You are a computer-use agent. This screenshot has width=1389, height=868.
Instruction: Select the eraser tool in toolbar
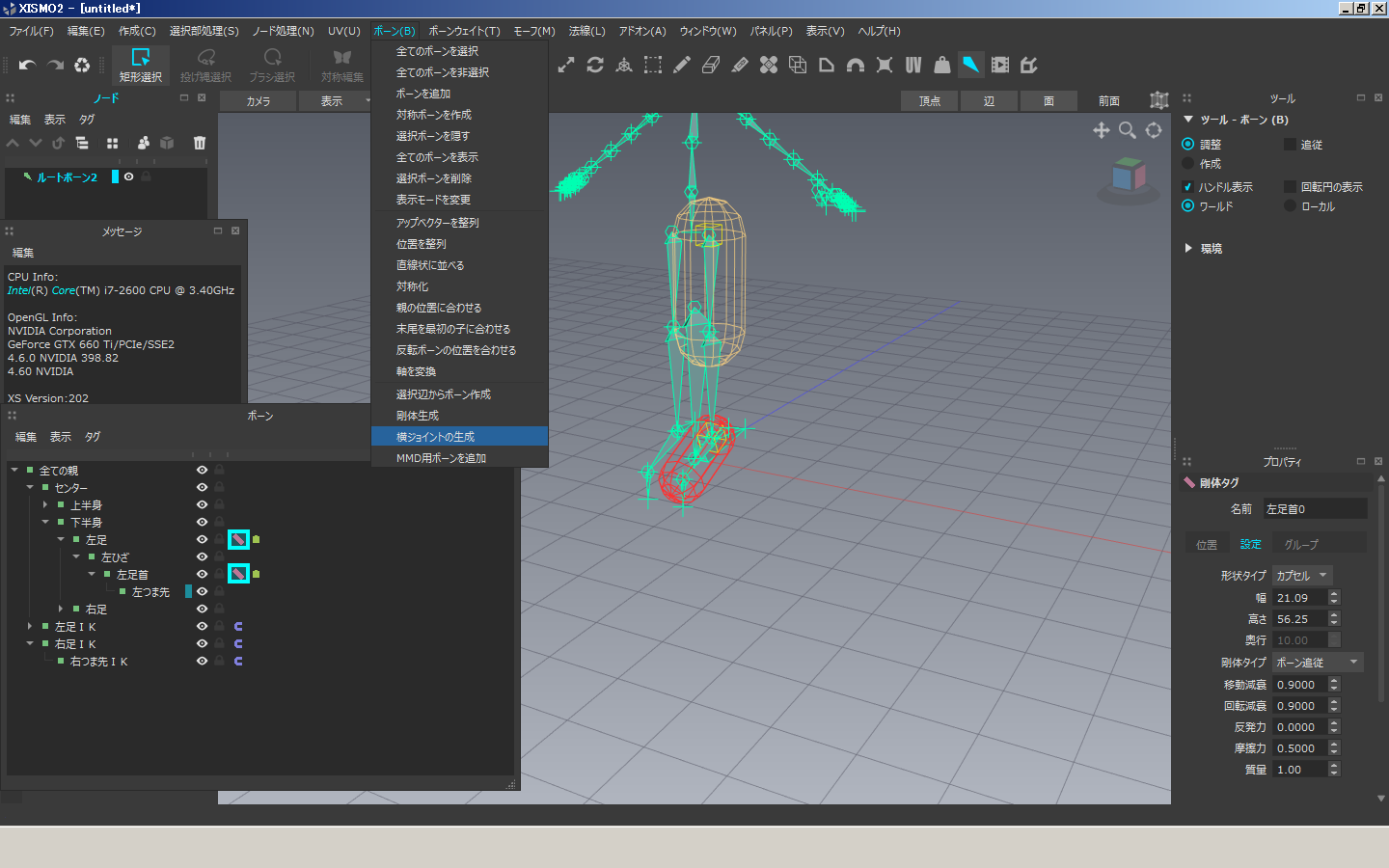[711, 65]
